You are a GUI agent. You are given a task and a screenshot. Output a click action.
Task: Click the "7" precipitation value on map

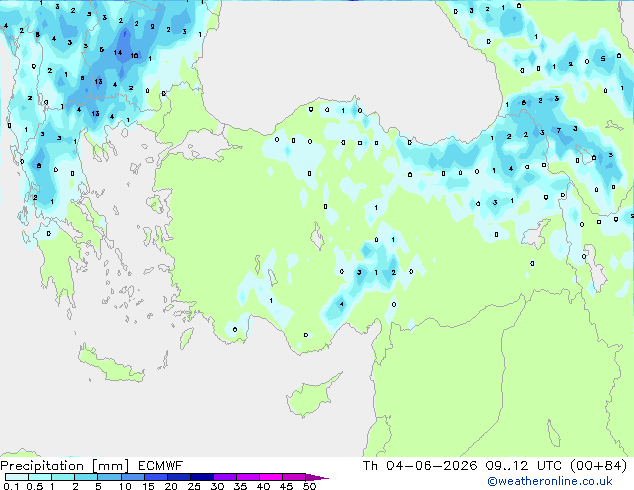click(x=559, y=131)
